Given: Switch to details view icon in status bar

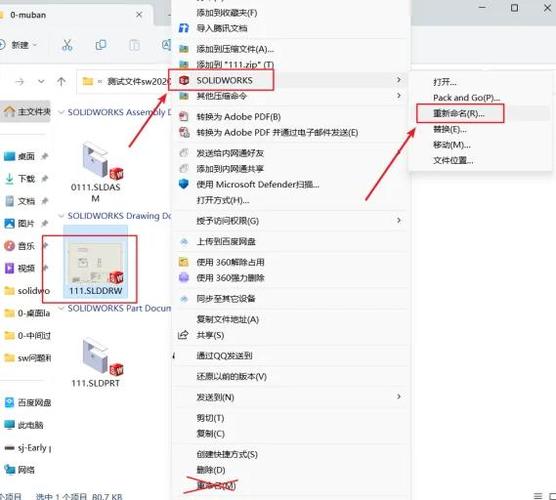Looking at the screenshot, I should [538, 496].
